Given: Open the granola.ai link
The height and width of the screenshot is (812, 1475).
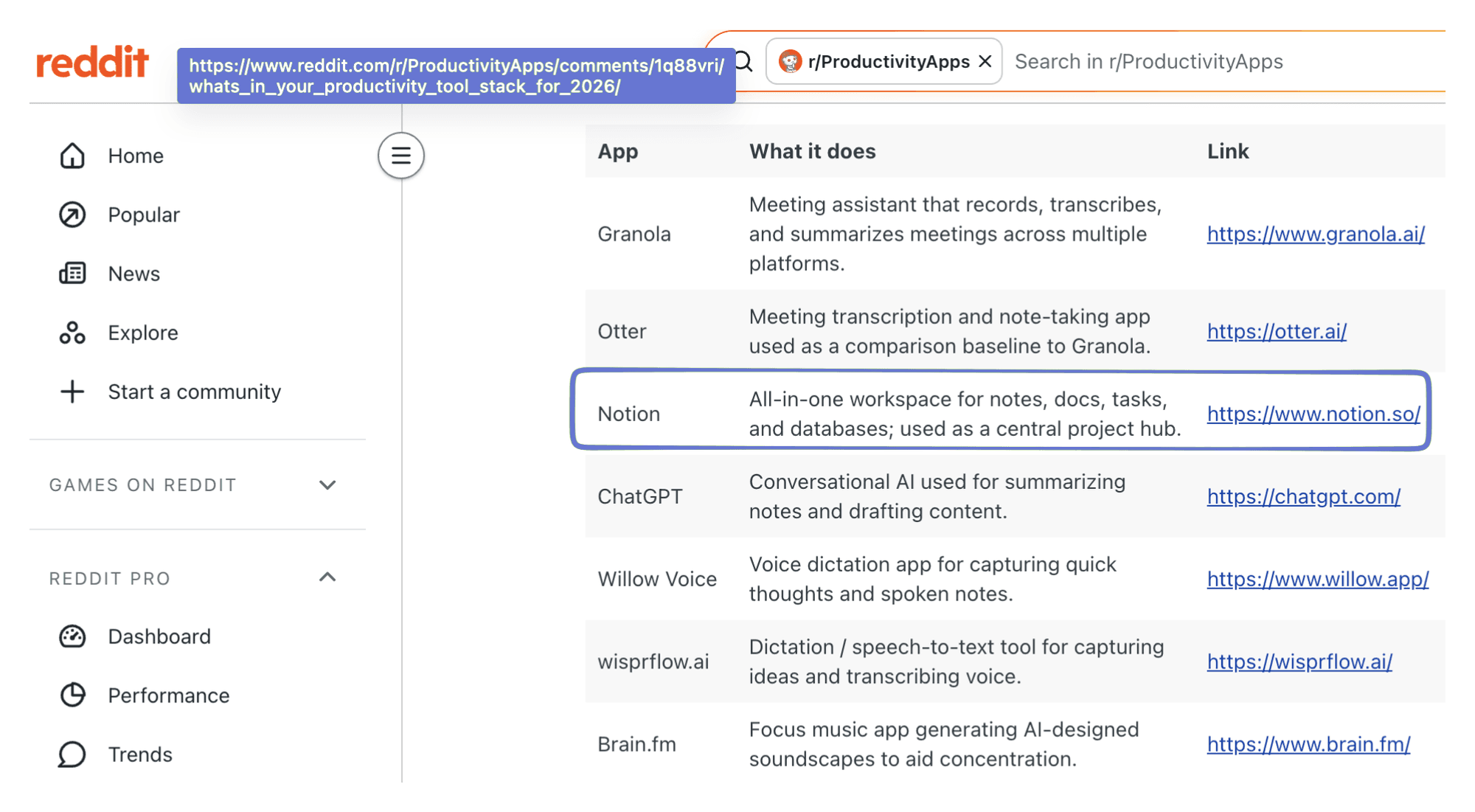Looking at the screenshot, I should tap(1316, 234).
